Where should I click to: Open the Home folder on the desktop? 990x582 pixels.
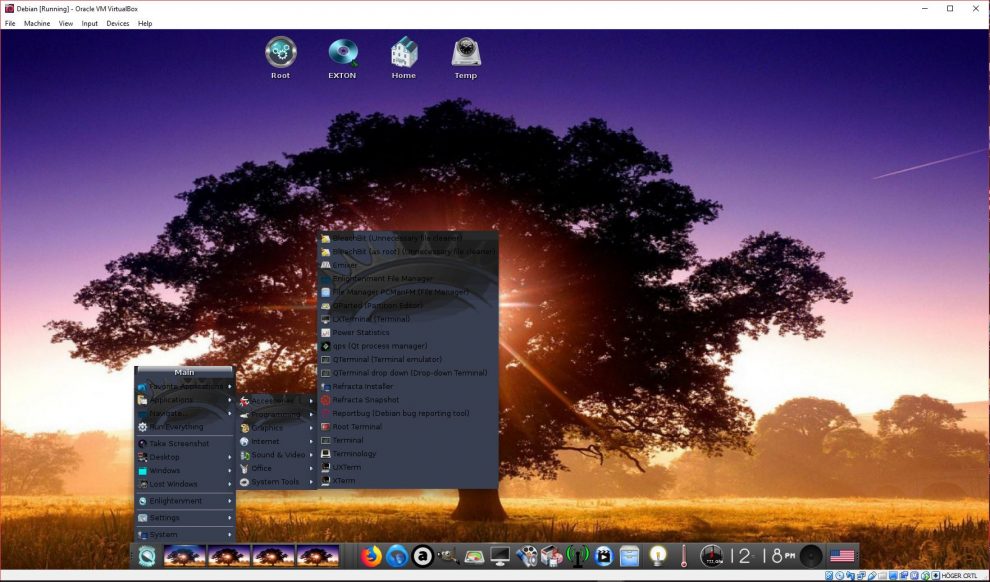coord(403,55)
